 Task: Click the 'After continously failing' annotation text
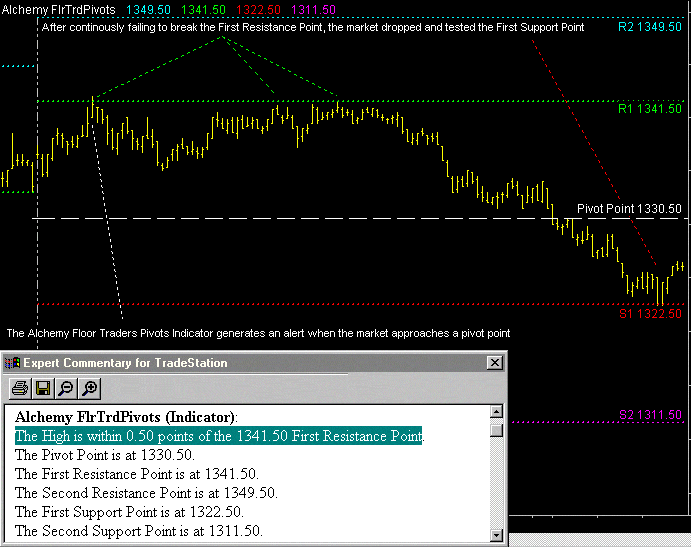tap(313, 27)
